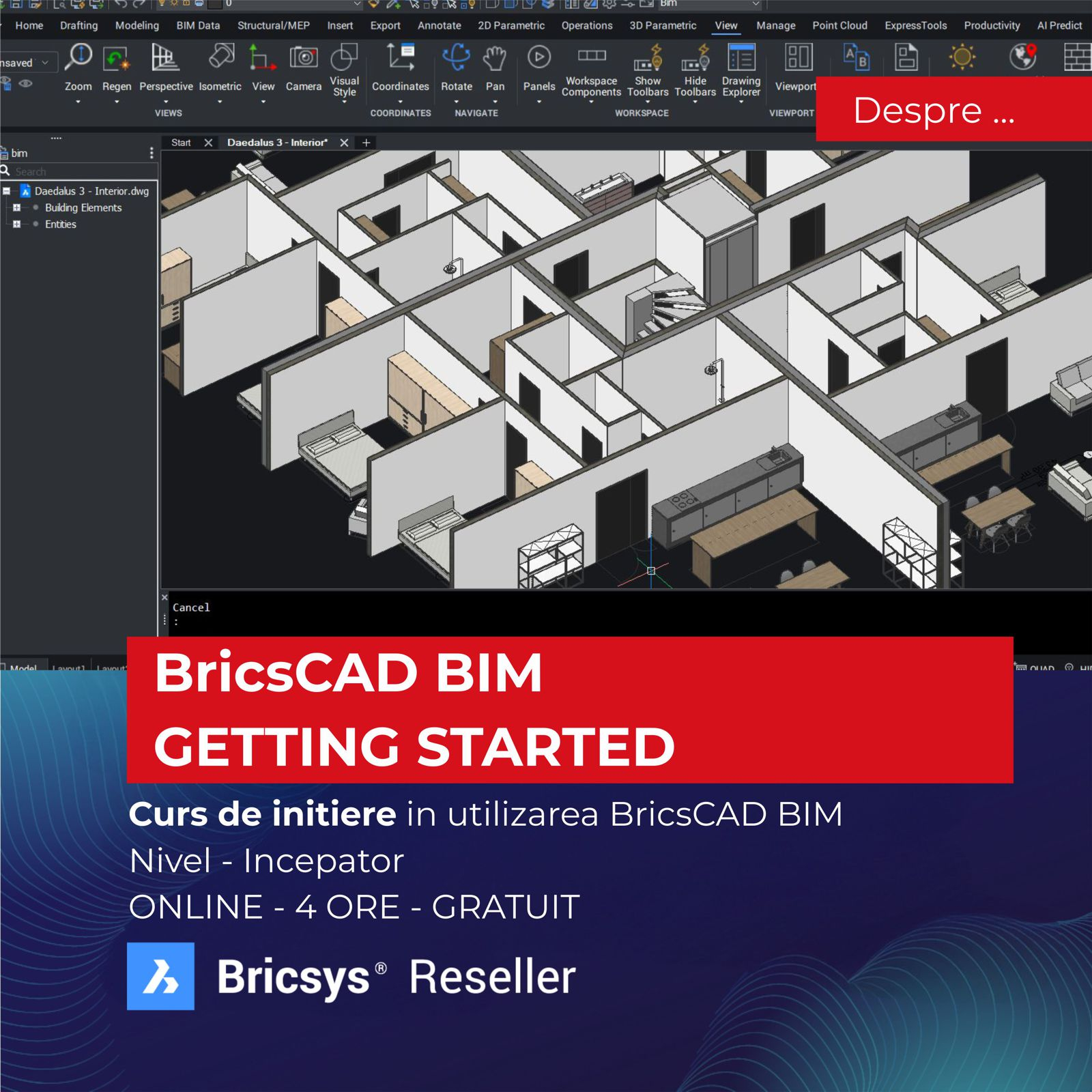This screenshot has width=1092, height=1092.
Task: Close the Daedalus 3 - Interior tab
Action: coord(344,143)
